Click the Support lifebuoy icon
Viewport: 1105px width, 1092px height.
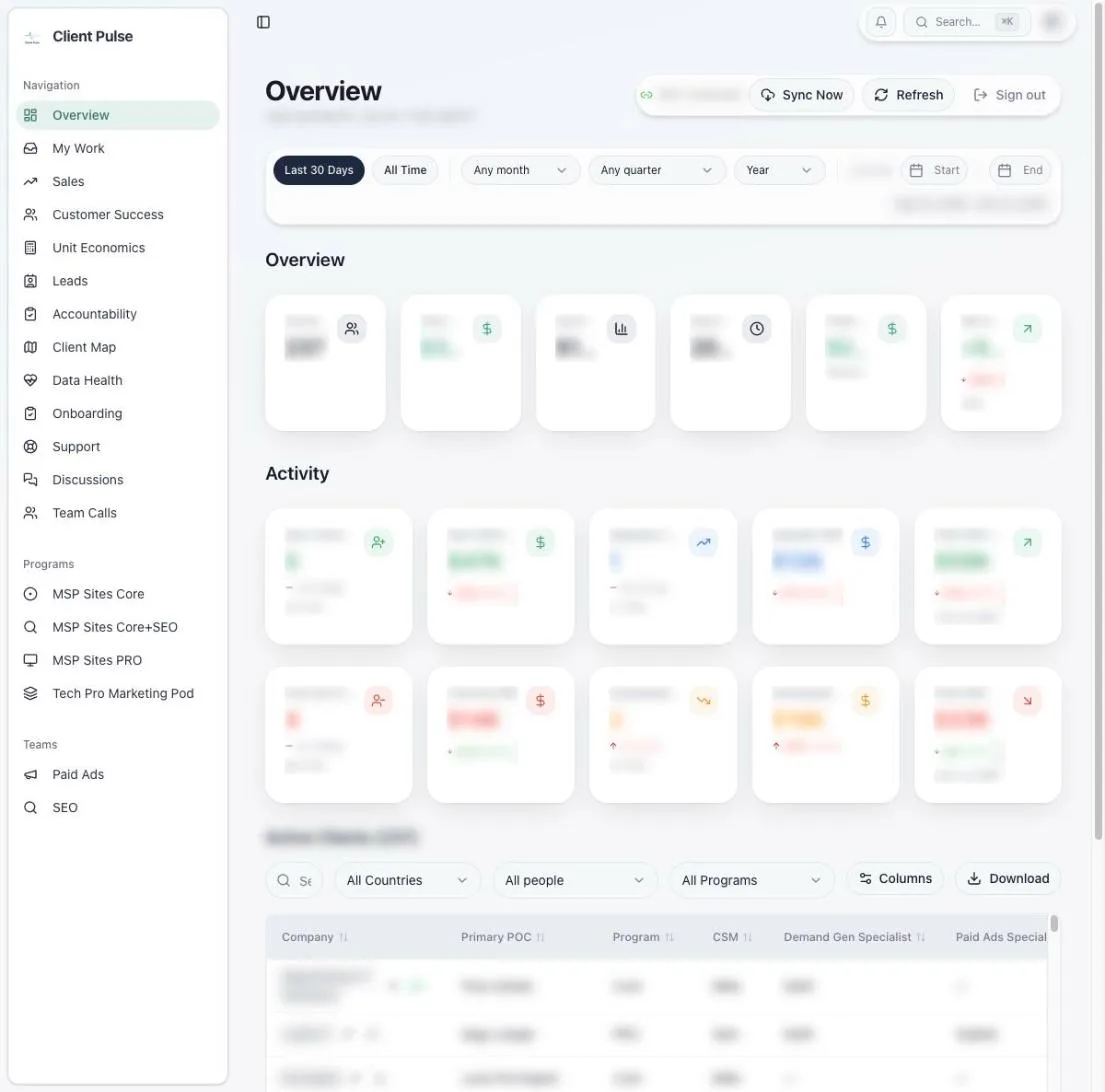coord(30,446)
